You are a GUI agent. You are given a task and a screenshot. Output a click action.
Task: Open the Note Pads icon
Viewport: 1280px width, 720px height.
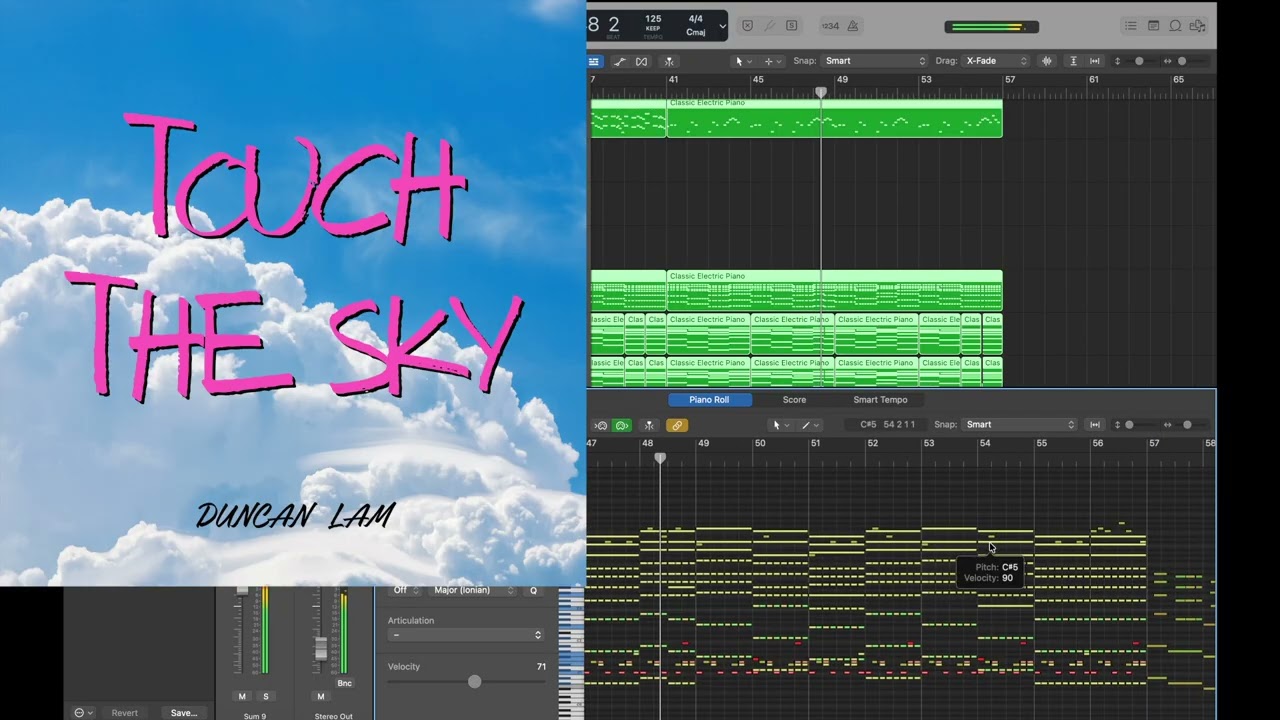[x=1153, y=26]
